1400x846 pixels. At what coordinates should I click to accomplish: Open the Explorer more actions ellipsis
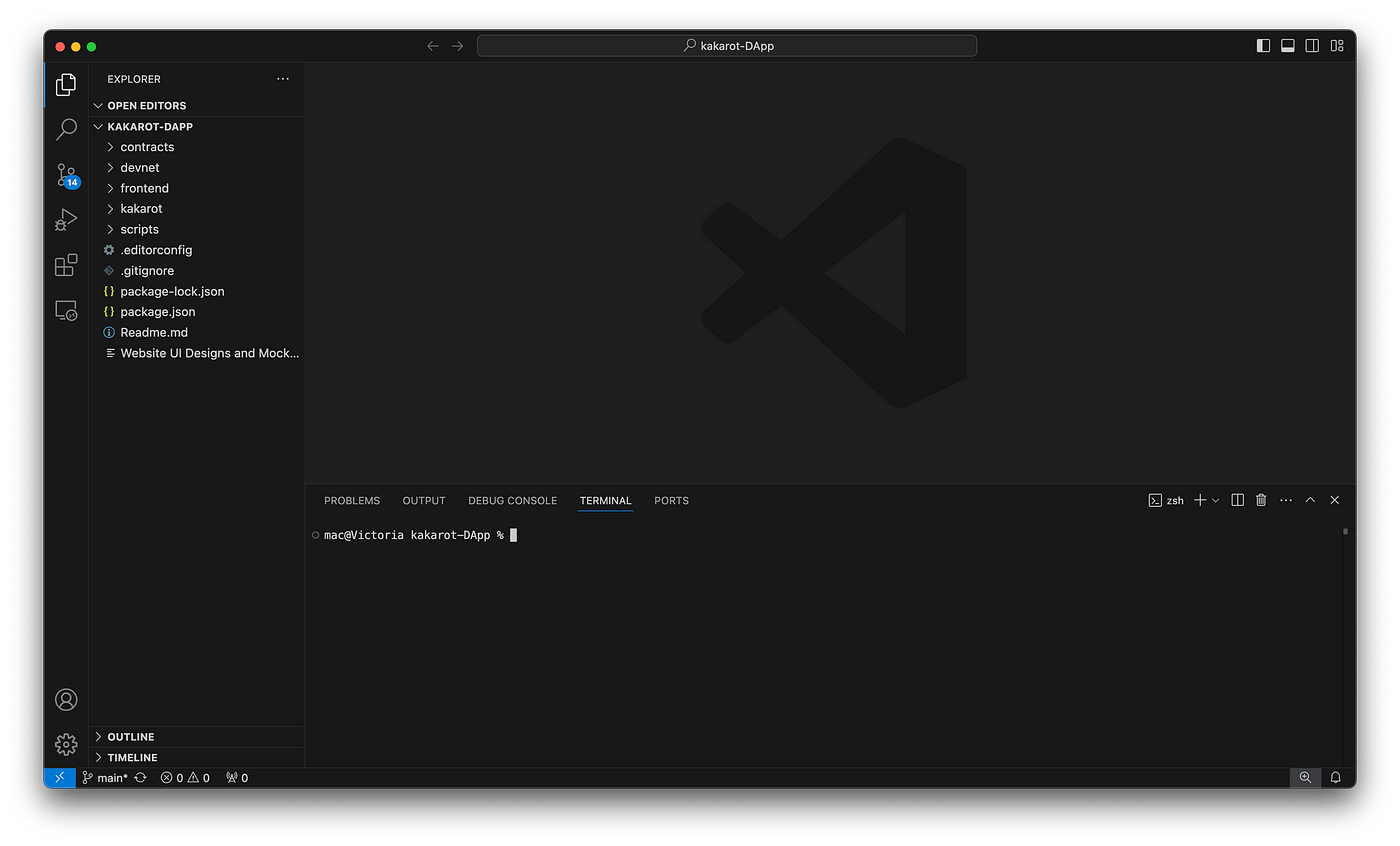(283, 79)
